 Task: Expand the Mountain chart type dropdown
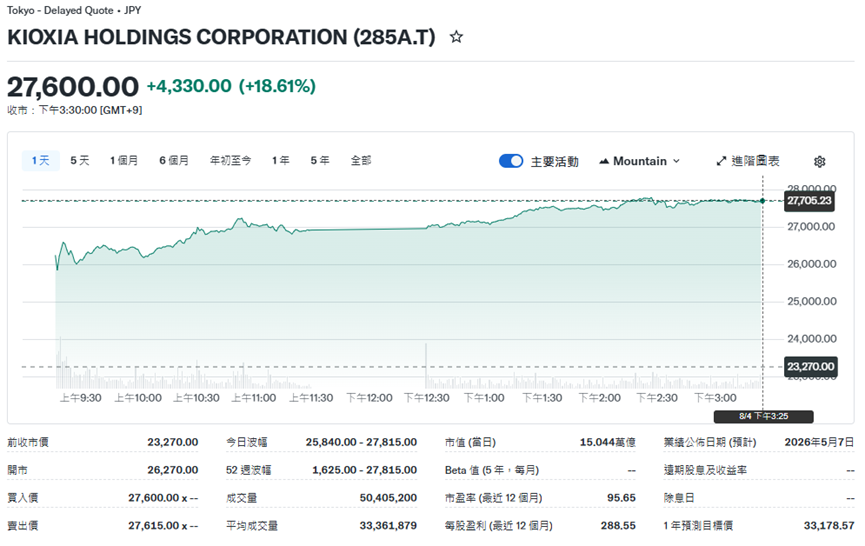(640, 161)
